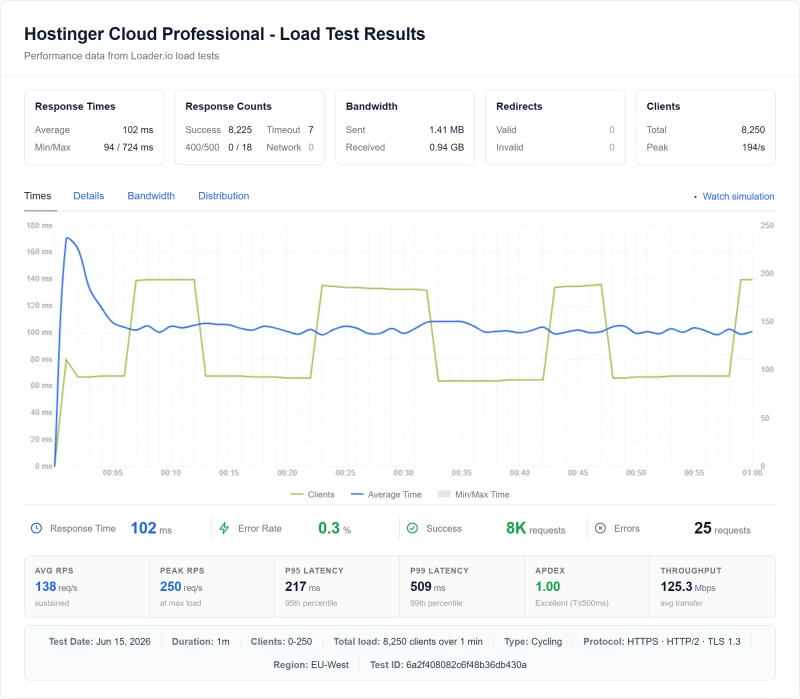Click the Loader.io performance data subtitle
This screenshot has height=699, width=800.
(x=121, y=56)
